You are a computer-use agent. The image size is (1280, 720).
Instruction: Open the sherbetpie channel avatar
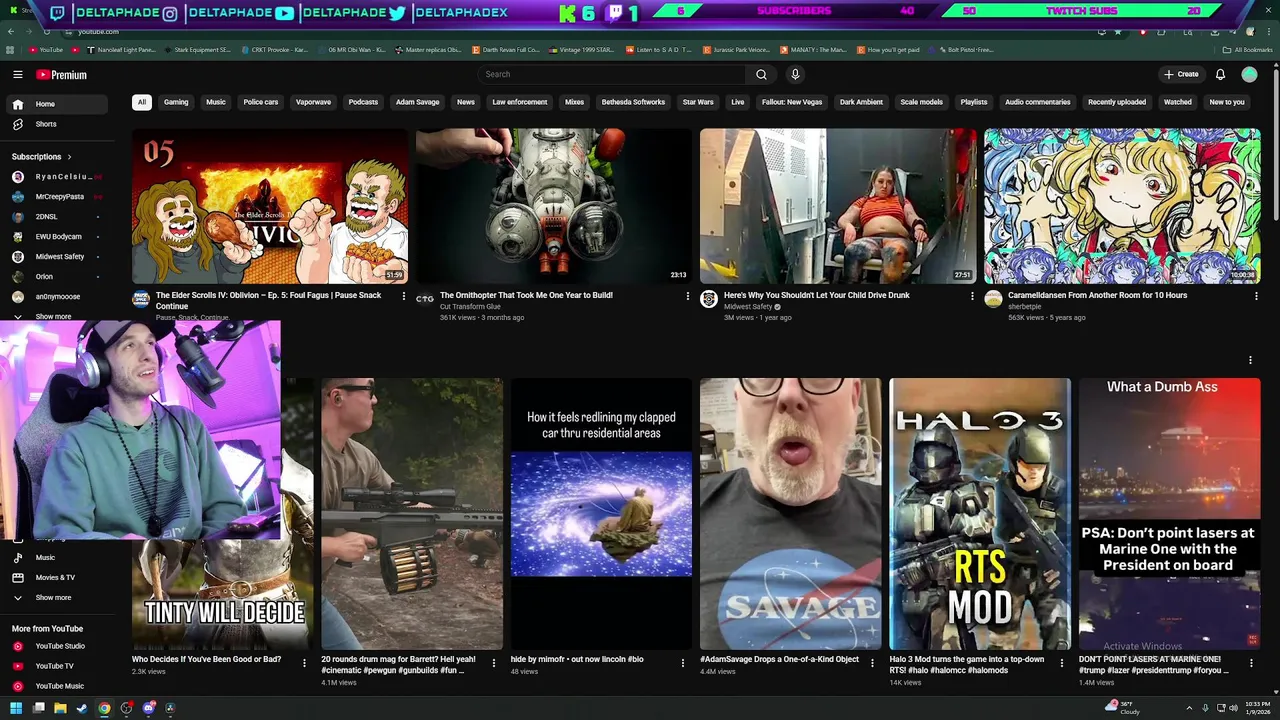pyautogui.click(x=993, y=299)
